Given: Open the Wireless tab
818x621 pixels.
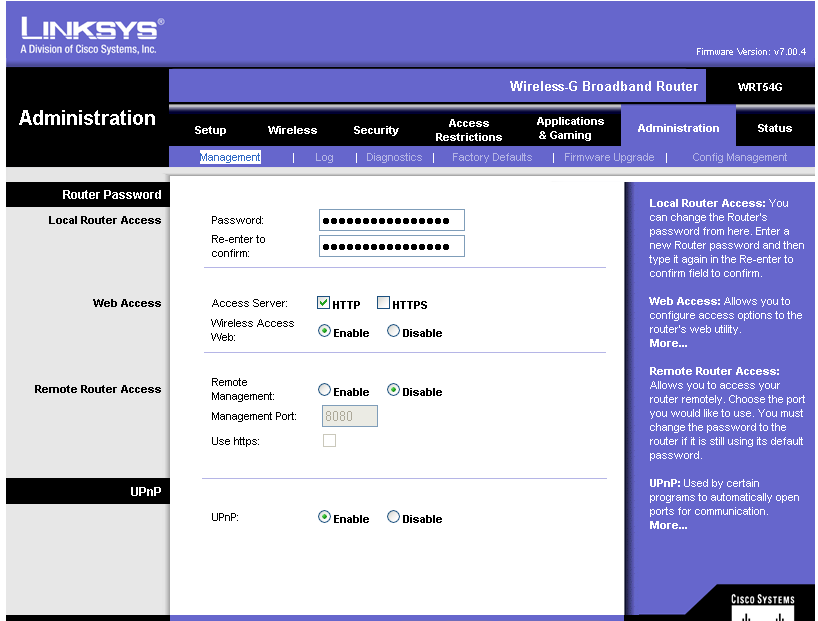Looking at the screenshot, I should pyautogui.click(x=292, y=130).
